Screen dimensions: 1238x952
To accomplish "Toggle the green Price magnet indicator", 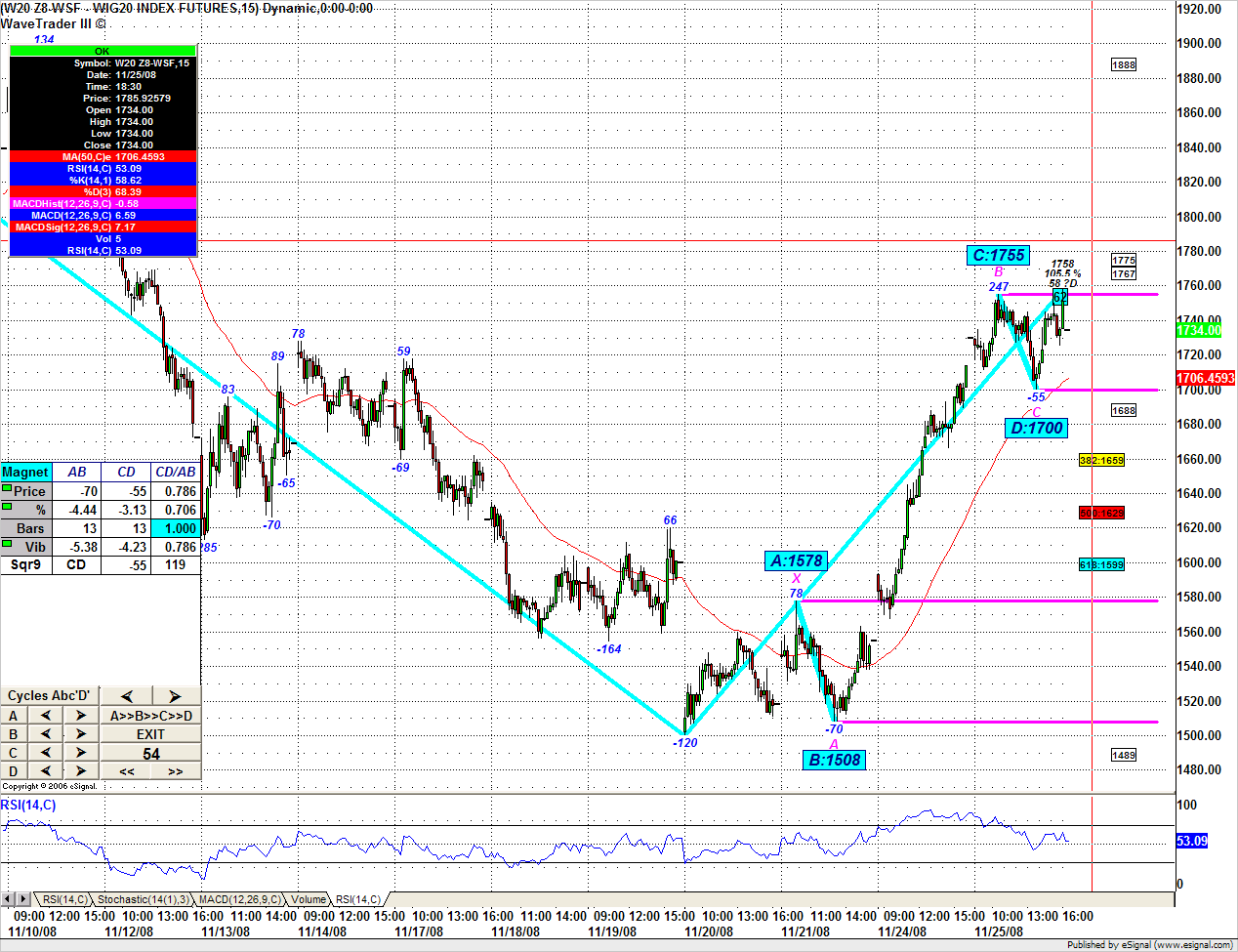I will [x=7, y=488].
